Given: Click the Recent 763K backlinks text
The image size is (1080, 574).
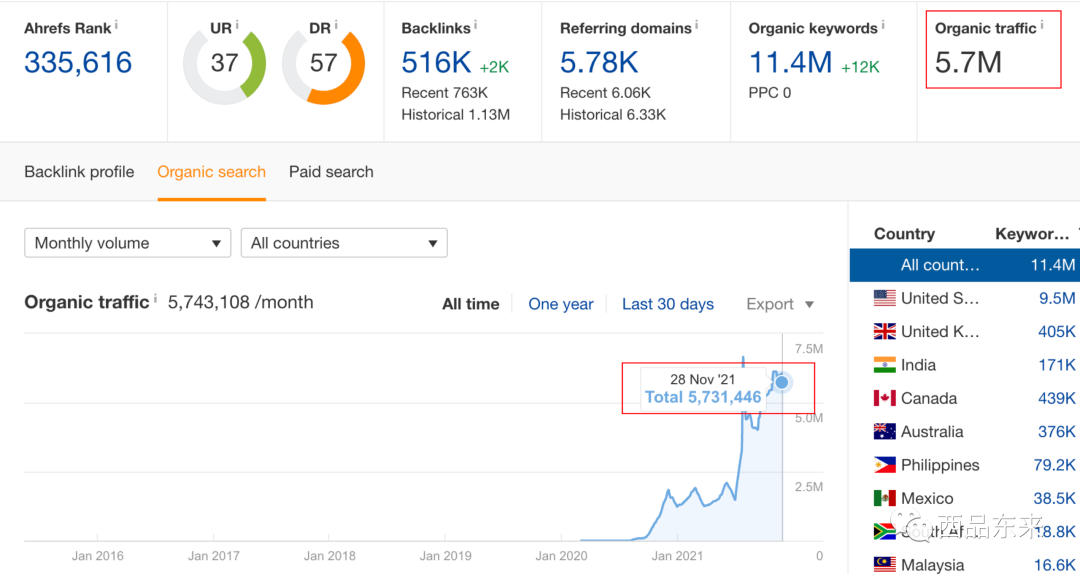Looking at the screenshot, I should pos(446,92).
